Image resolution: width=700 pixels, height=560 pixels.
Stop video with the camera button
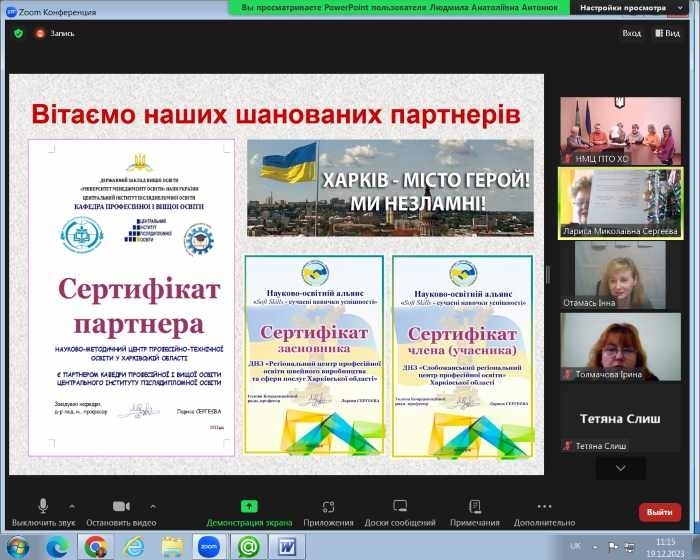coord(122,507)
